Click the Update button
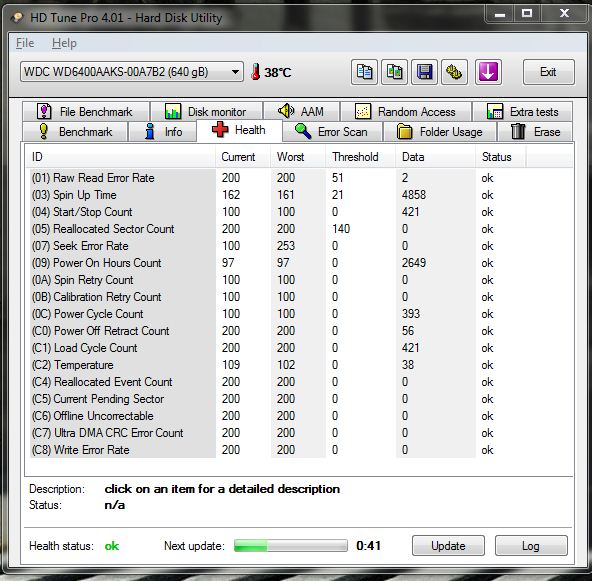This screenshot has width=592, height=581. [448, 546]
